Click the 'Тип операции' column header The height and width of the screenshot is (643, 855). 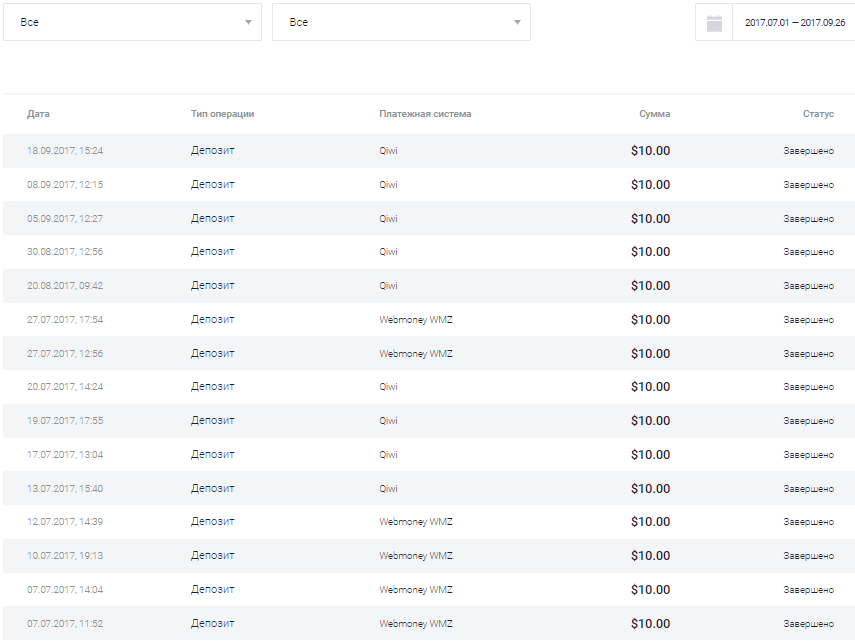(x=222, y=114)
